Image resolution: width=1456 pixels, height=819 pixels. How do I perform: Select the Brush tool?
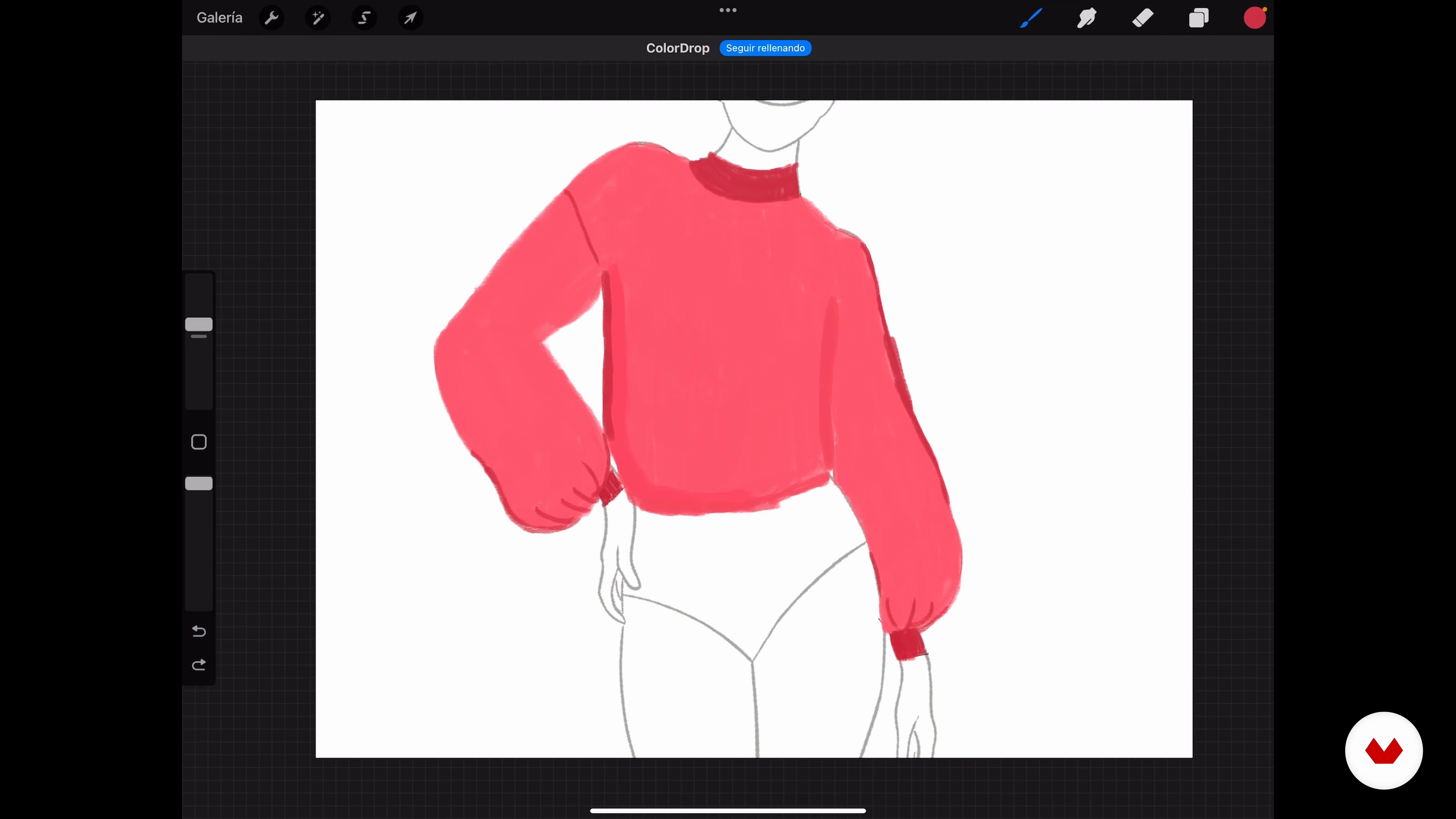1031,18
